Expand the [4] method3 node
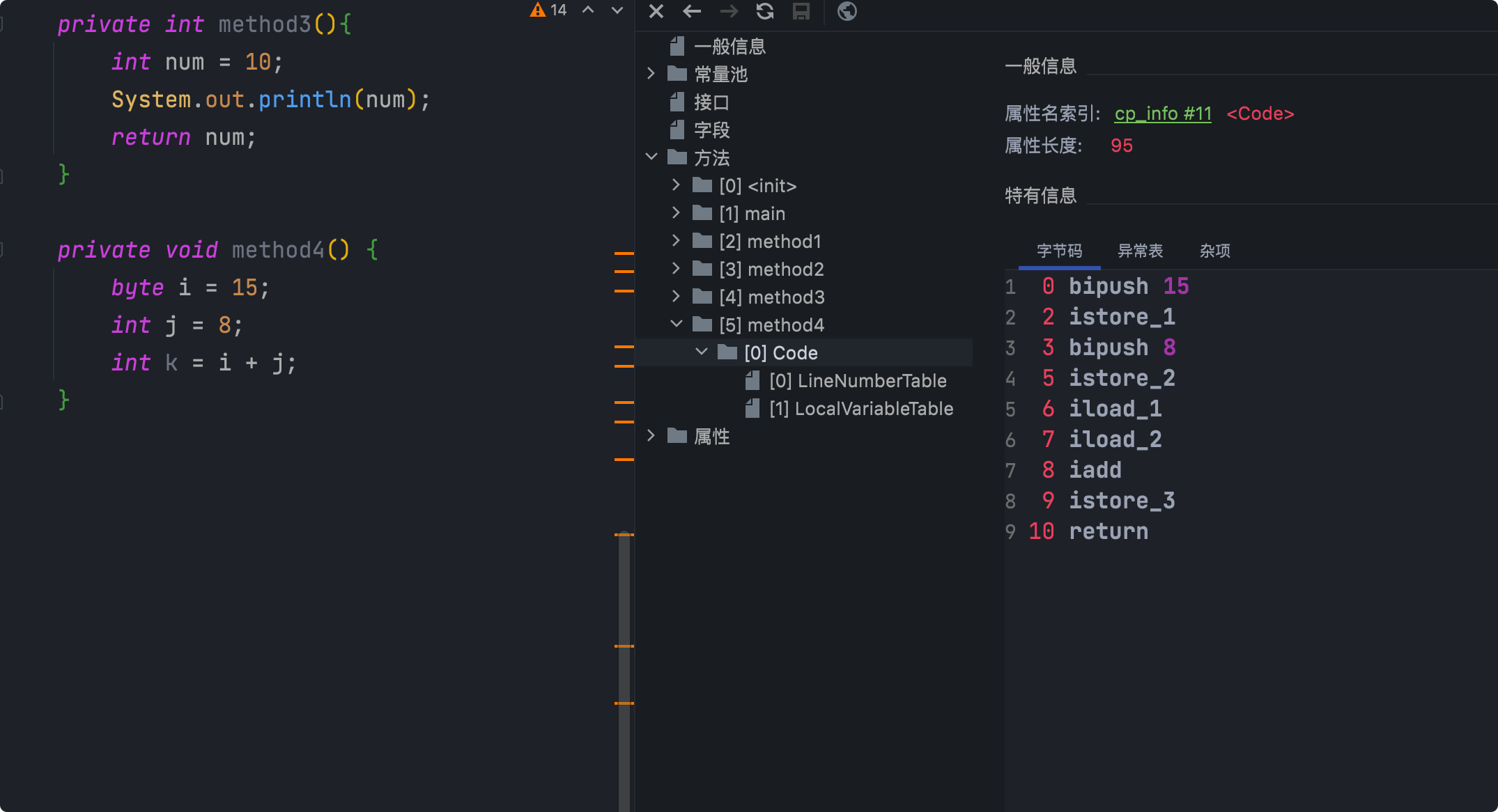This screenshot has width=1498, height=812. [x=676, y=297]
